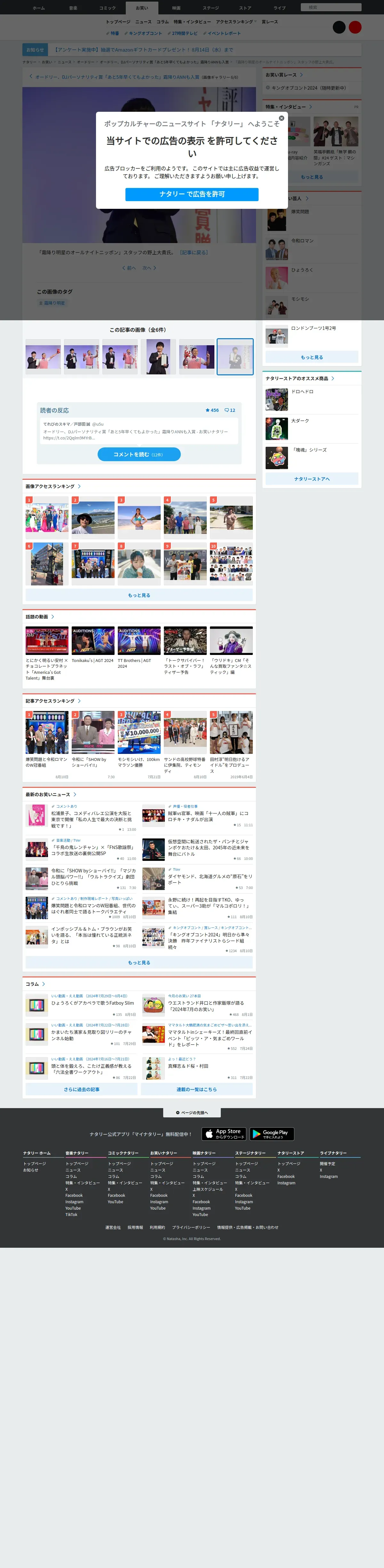Open the アクセスランキング dropdown menu

236,22
